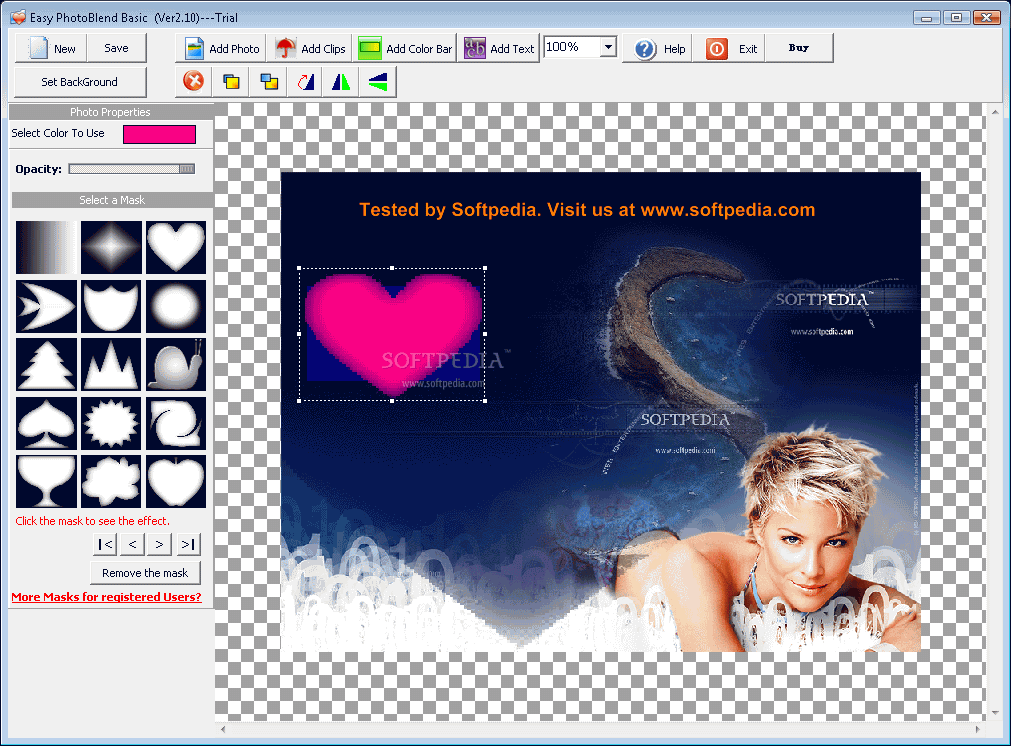Apply the heart mask
Screen dimensions: 1011x746
pos(176,248)
